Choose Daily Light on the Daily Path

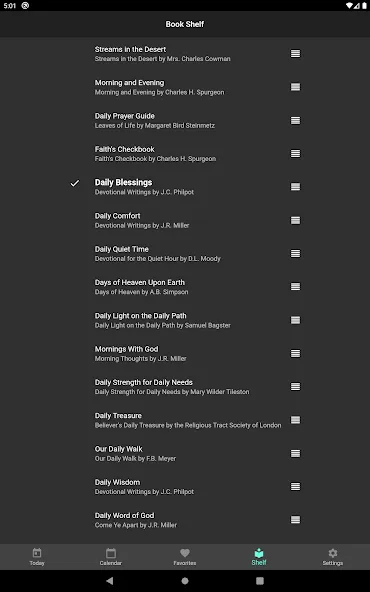(x=185, y=320)
